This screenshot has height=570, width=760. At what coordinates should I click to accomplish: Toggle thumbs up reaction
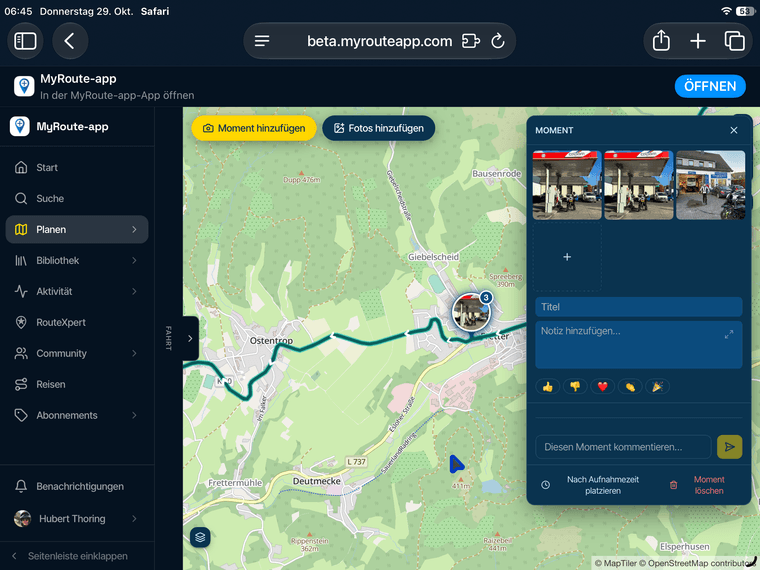tap(548, 386)
